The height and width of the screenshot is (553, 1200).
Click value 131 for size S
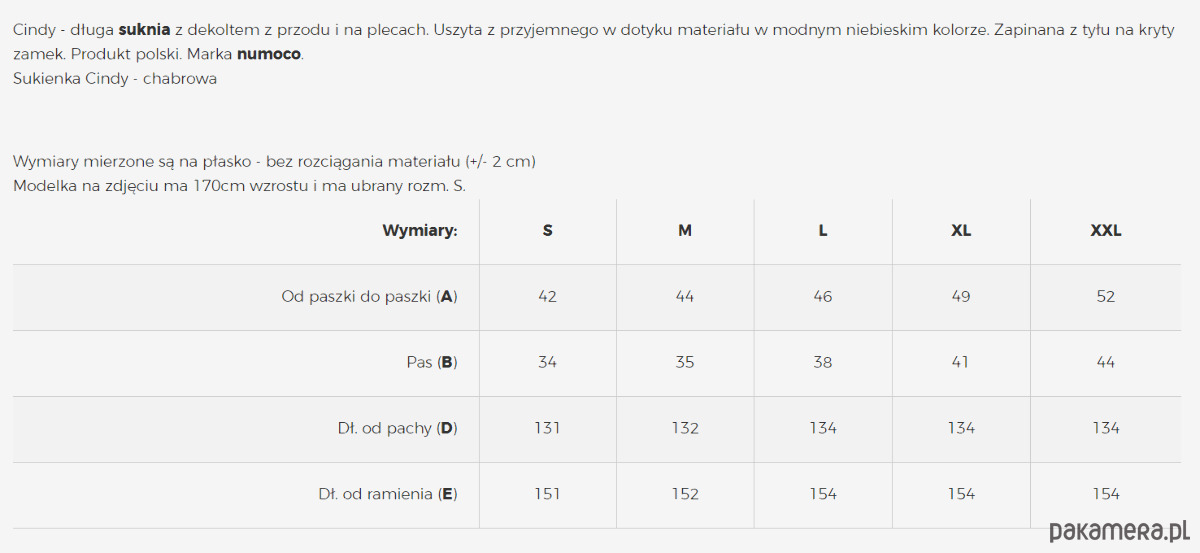pyautogui.click(x=548, y=429)
